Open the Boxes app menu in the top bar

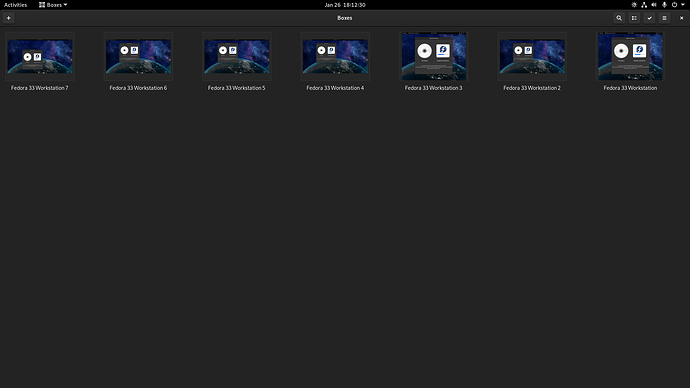point(53,5)
